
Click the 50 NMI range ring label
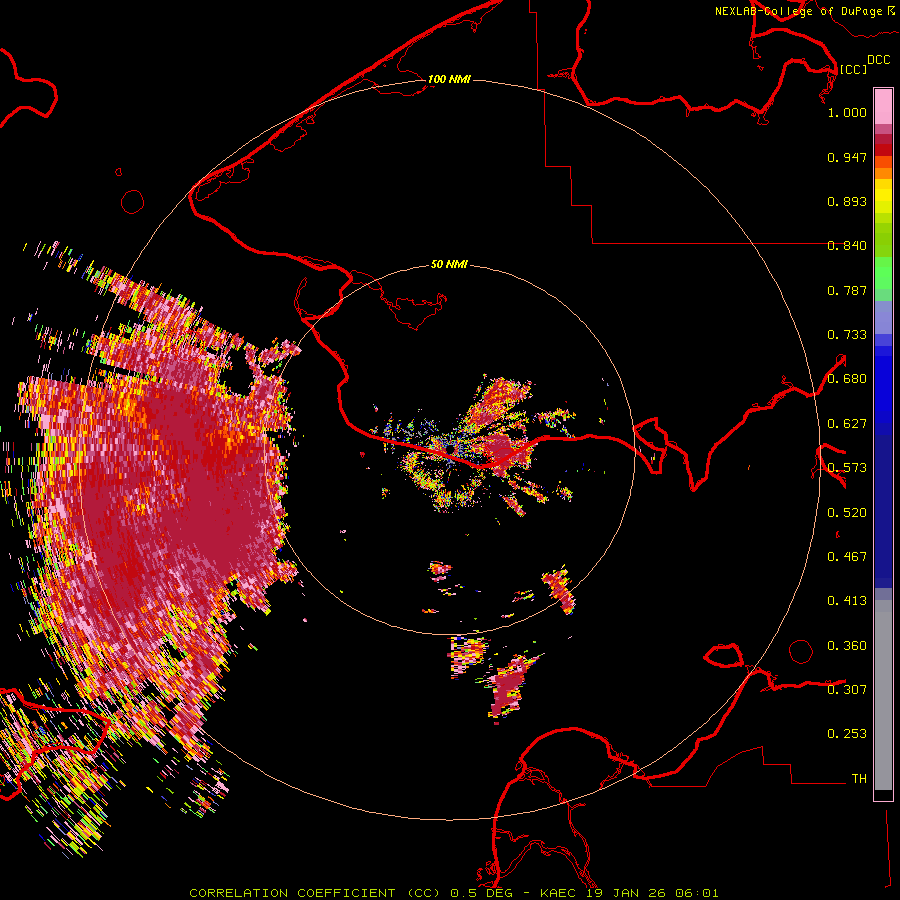(x=449, y=265)
